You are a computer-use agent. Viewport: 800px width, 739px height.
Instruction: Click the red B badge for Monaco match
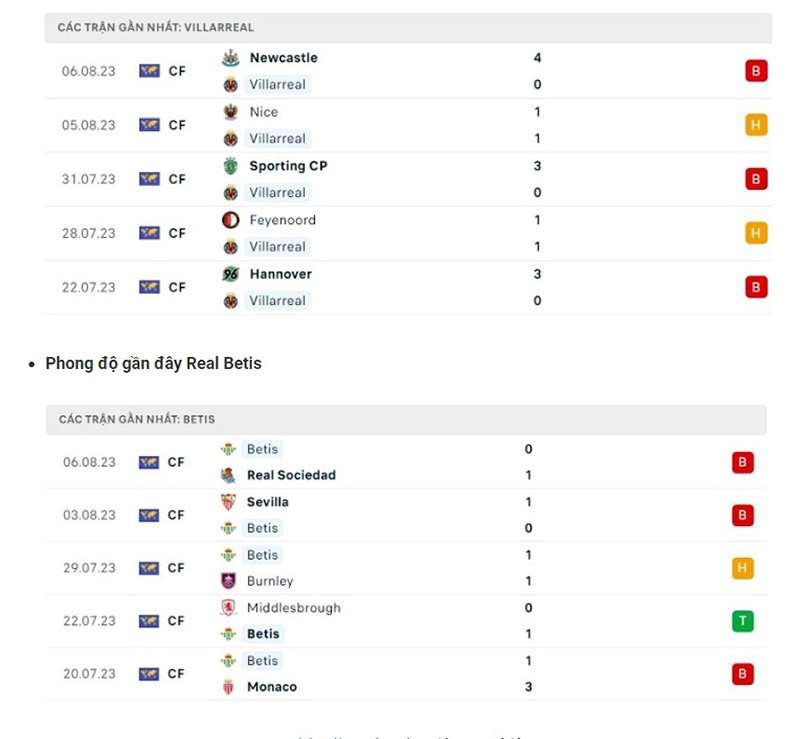click(x=742, y=674)
